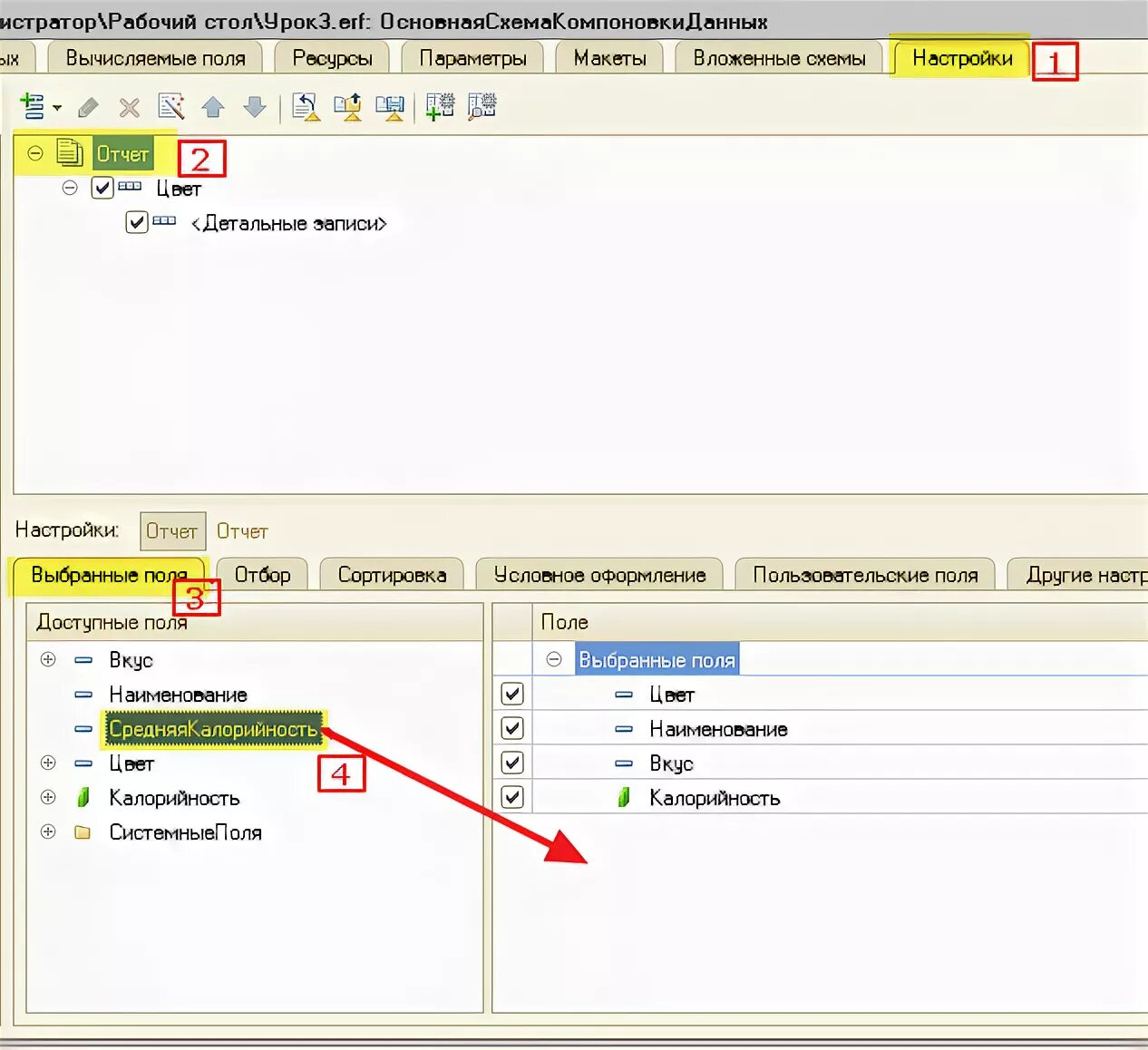Image resolution: width=1148 pixels, height=1050 pixels.
Task: Toggle the Цвет grouping checkbox in structure tree
Action: [102, 188]
